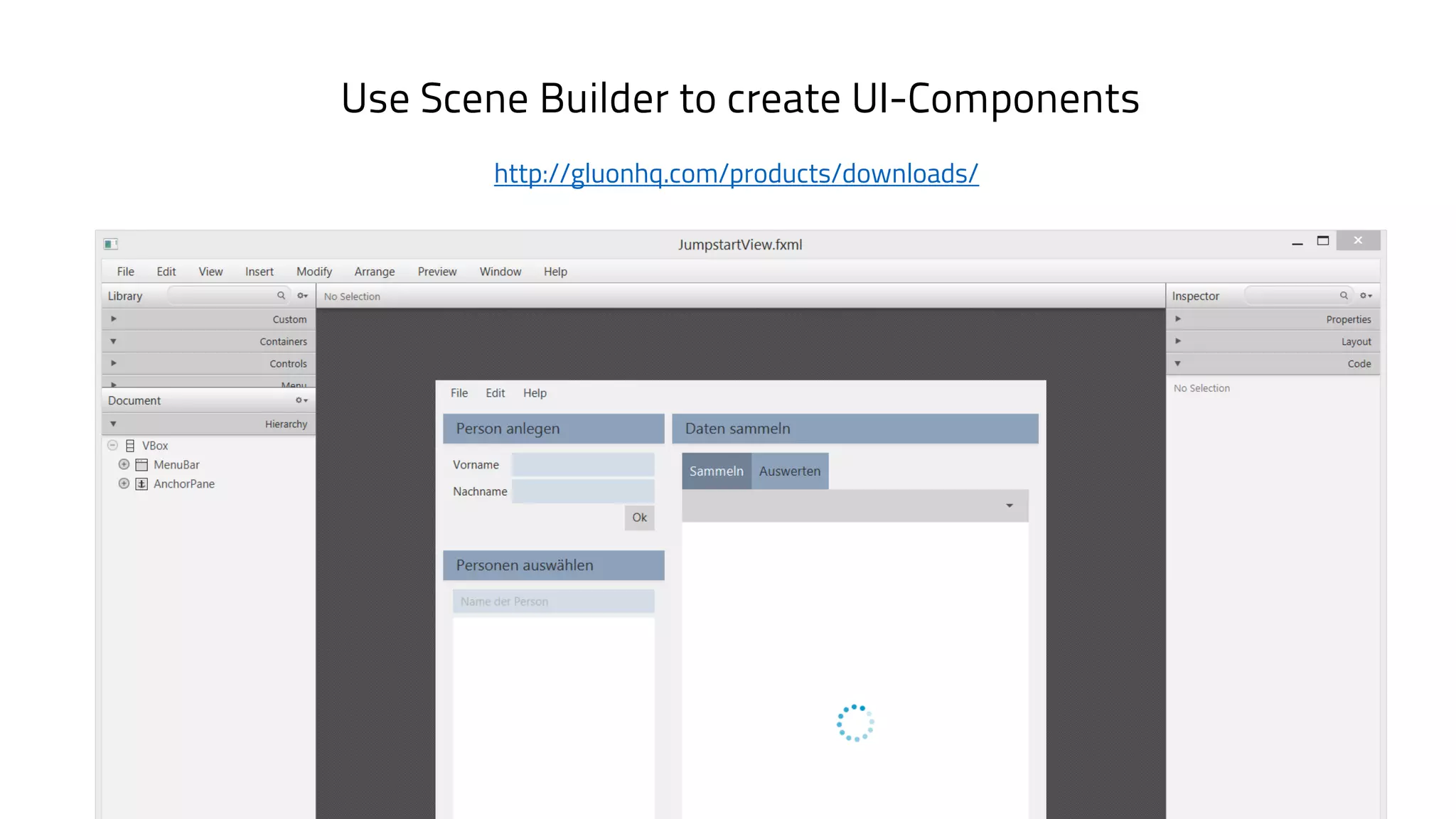The image size is (1456, 819).
Task: Switch to the Auswerten tab
Action: coord(789,471)
